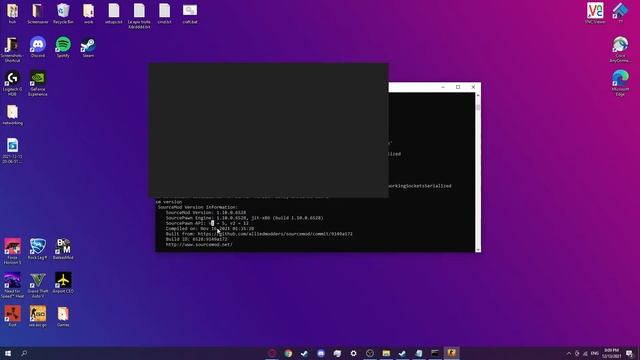Screen dimensions: 640x360
Task: Minimize the console window
Action: [443, 87]
